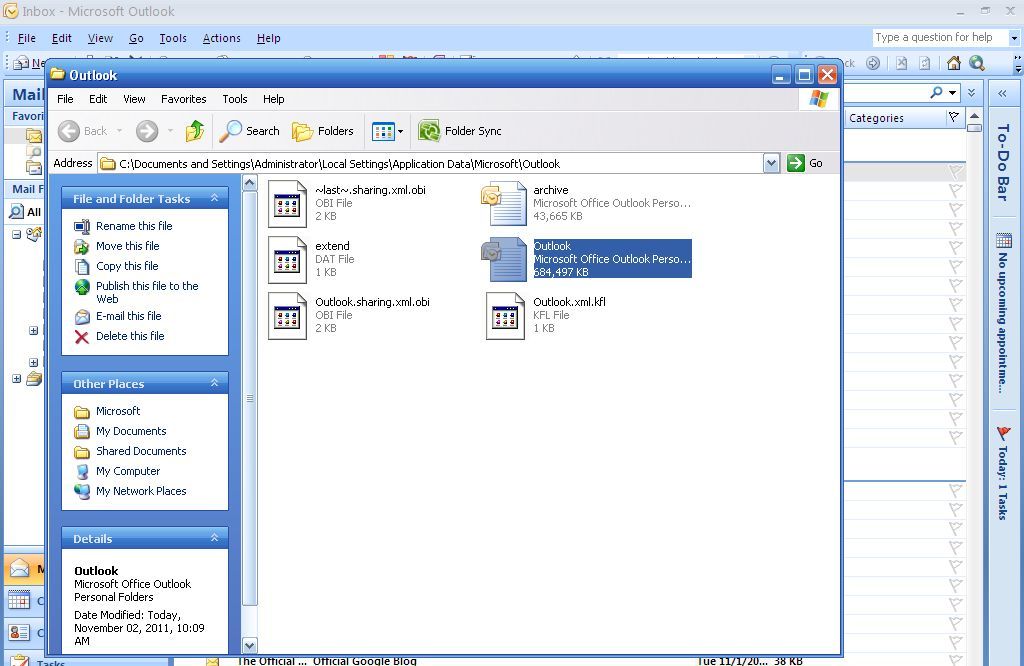Open Search in the Outlook folder window

tap(249, 131)
